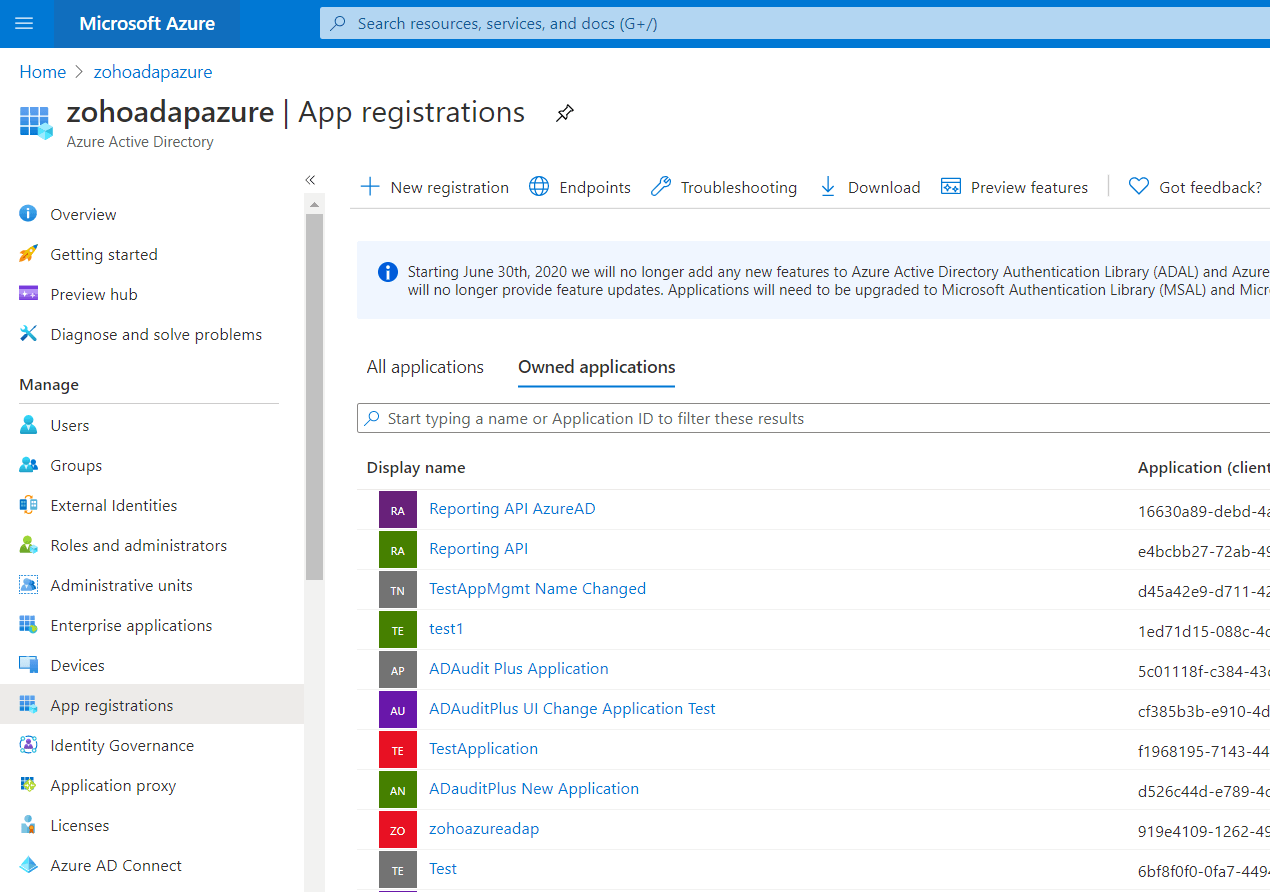Pin the App registrations blade
Image resolution: width=1270 pixels, height=892 pixels.
(x=565, y=113)
